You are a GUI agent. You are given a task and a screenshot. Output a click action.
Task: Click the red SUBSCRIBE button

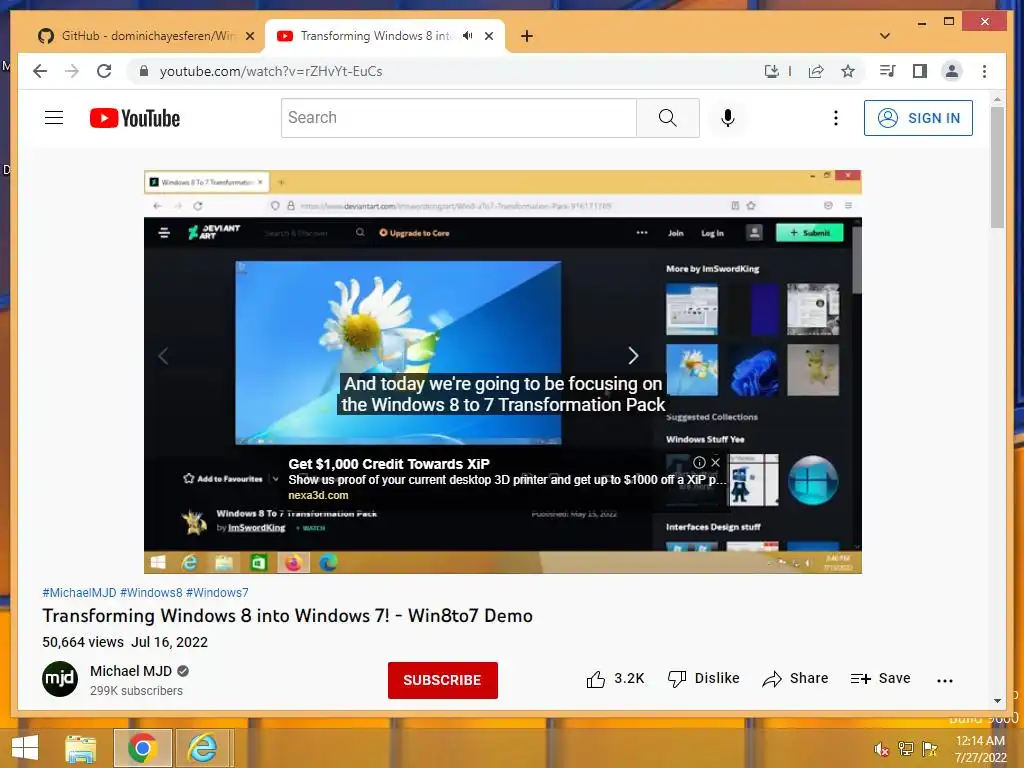(x=443, y=680)
